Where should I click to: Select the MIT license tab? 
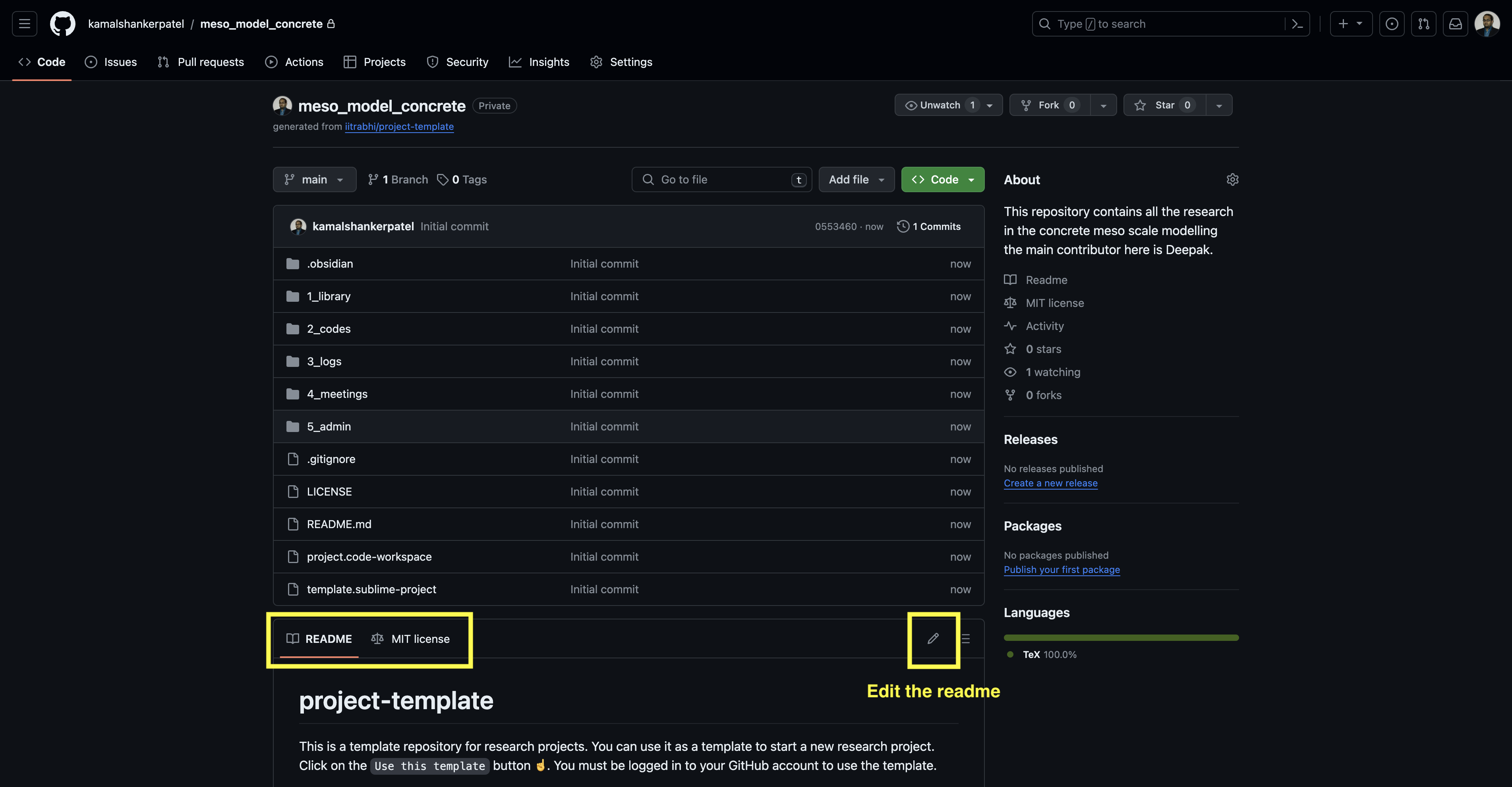pos(411,638)
